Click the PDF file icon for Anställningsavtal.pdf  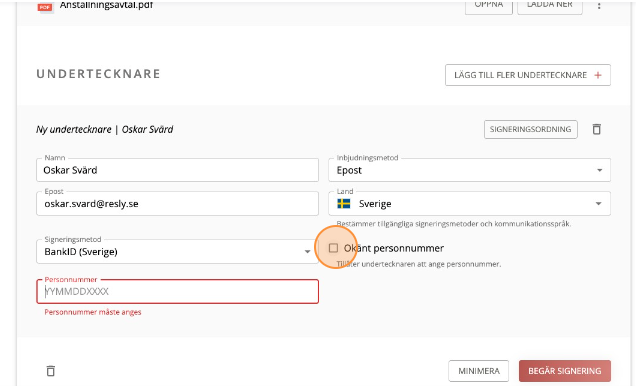(45, 7)
